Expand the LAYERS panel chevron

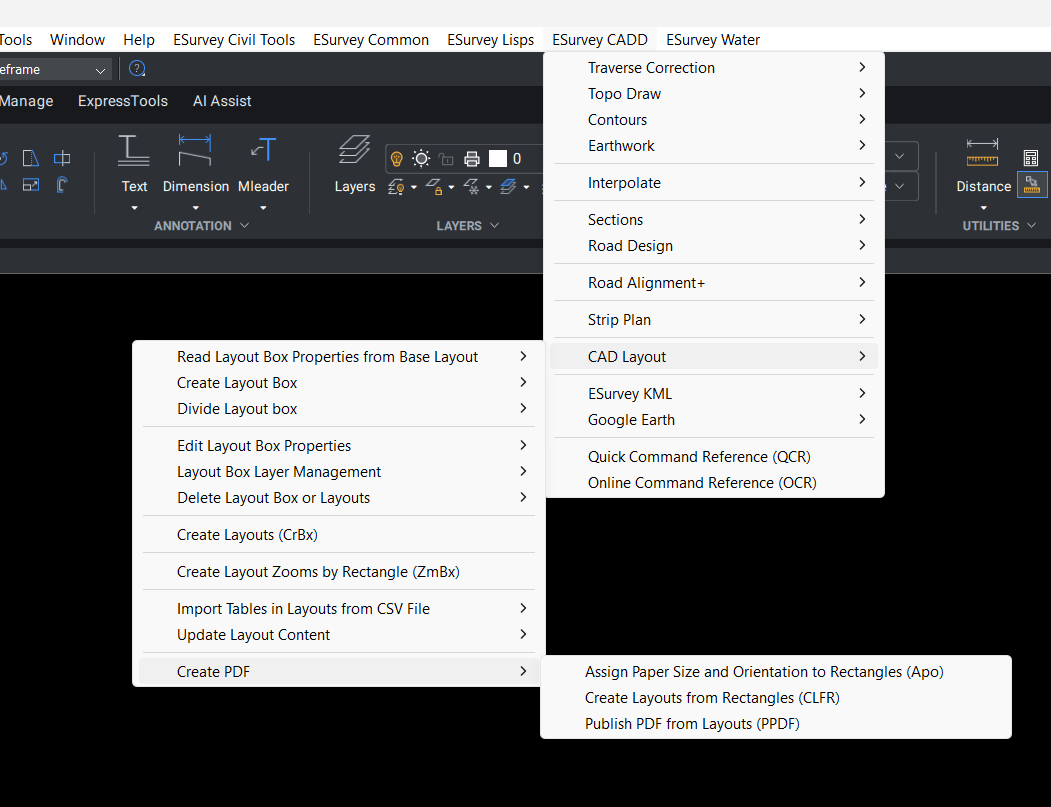pos(495,225)
